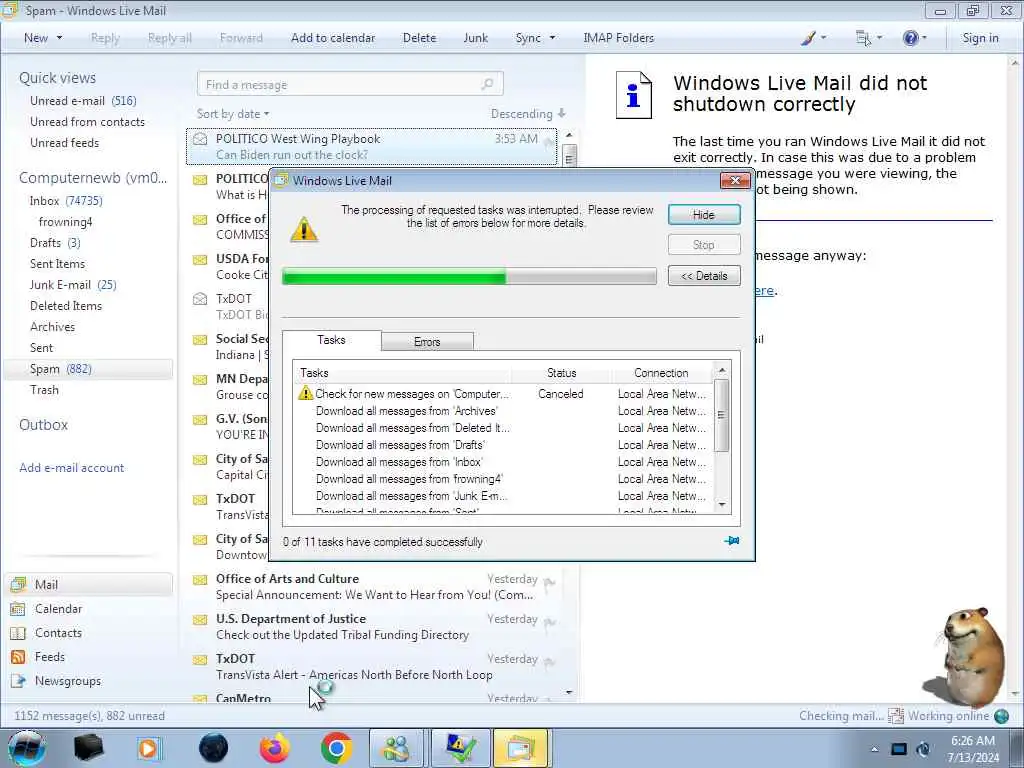Open the Windows Live Messenger taskbar icon
Screen dimensions: 1024x768
pos(396,748)
